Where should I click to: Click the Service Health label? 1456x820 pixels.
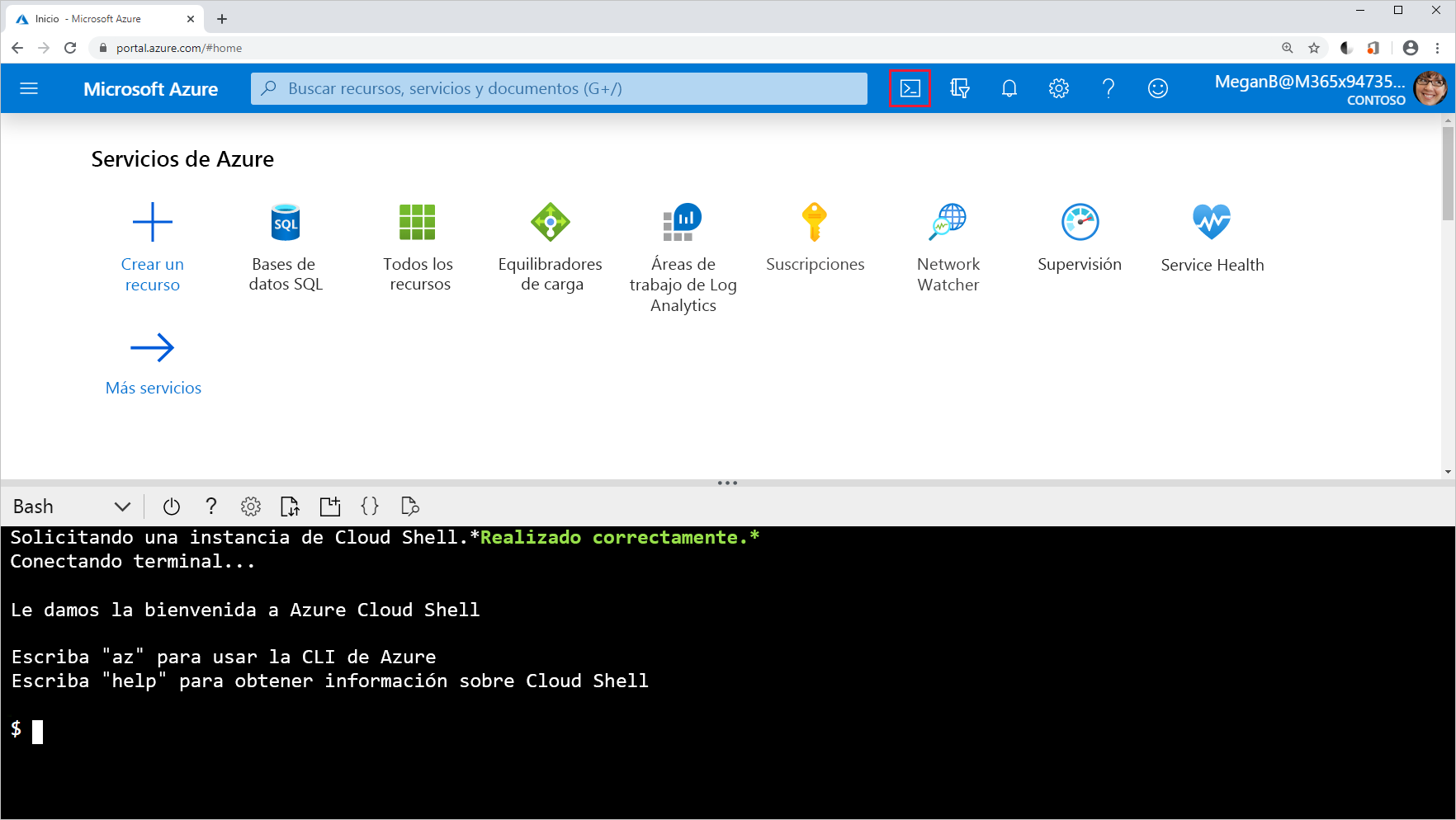pyautogui.click(x=1212, y=265)
